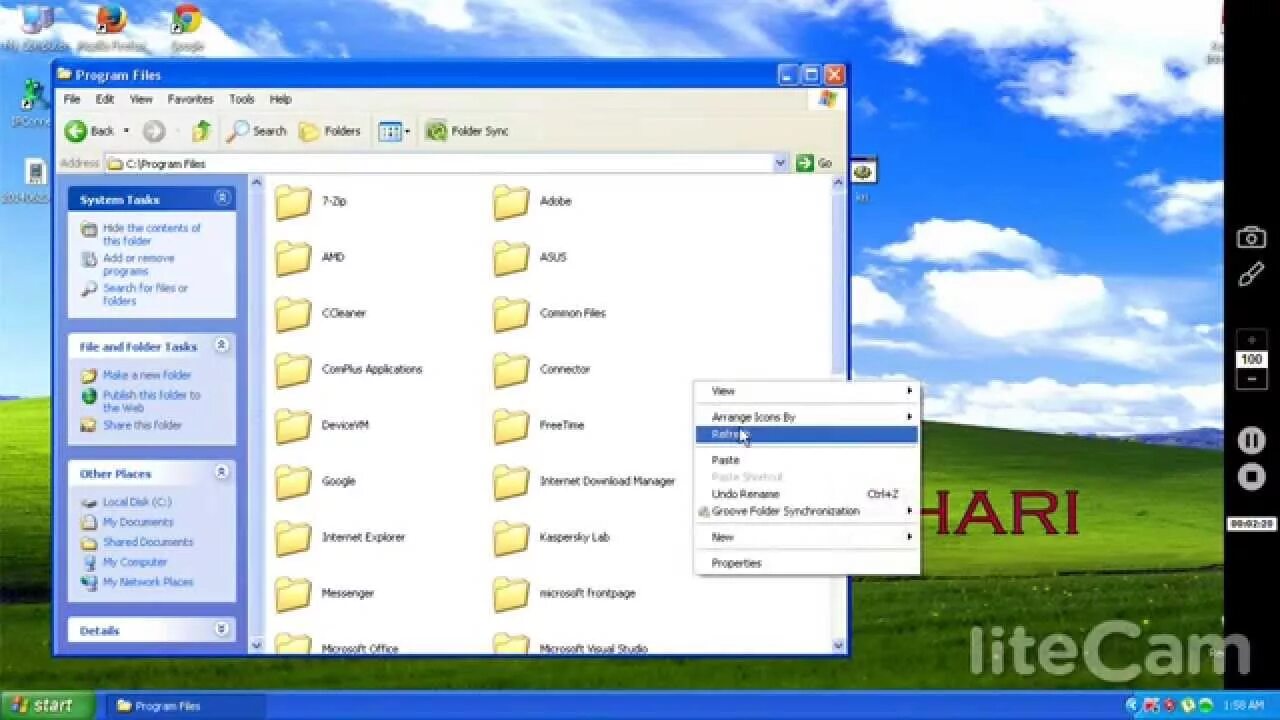Choose Paste in the context menu
The image size is (1280, 720).
(x=807, y=460)
